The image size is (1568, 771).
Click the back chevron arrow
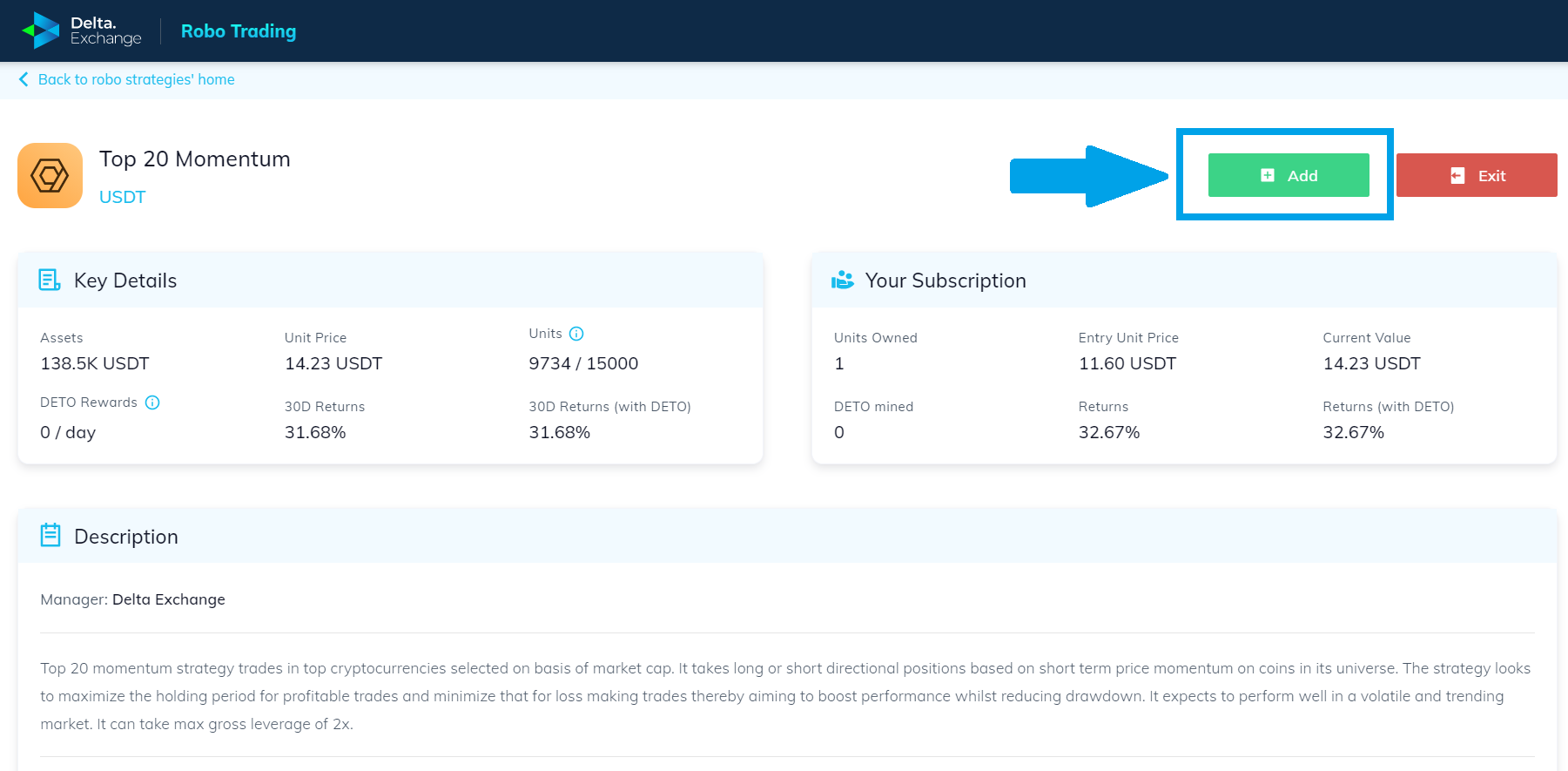tap(24, 79)
